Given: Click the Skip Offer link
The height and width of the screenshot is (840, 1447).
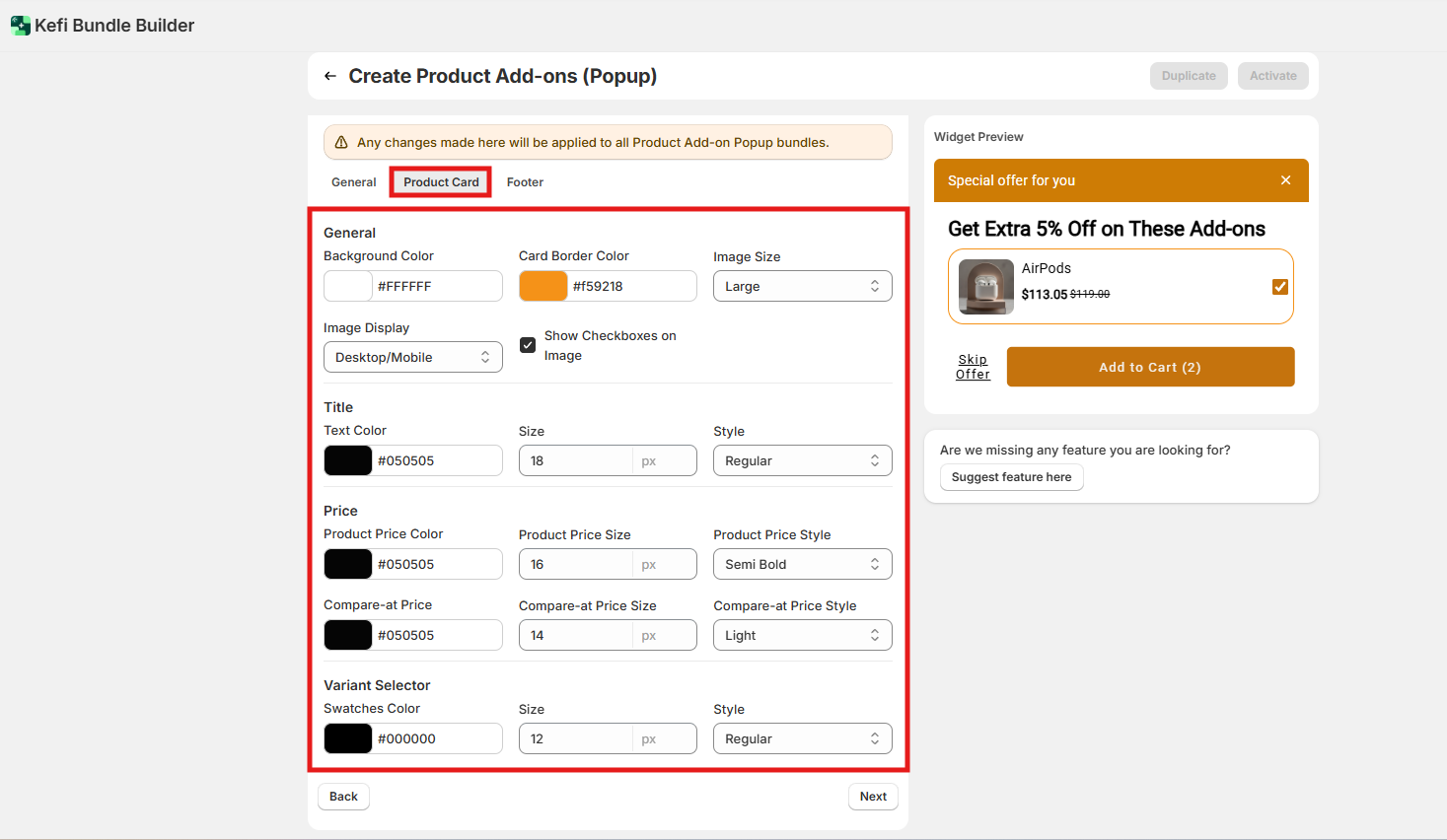Looking at the screenshot, I should 973,367.
